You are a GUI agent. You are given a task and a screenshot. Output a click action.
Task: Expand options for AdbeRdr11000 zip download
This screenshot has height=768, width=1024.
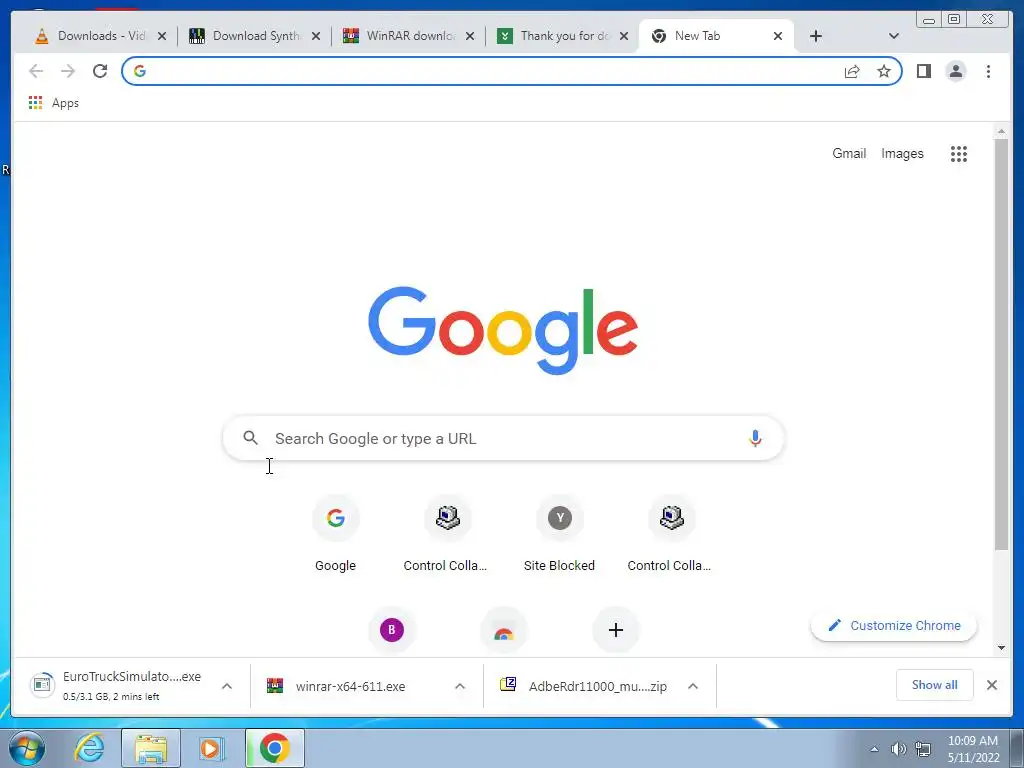(693, 686)
